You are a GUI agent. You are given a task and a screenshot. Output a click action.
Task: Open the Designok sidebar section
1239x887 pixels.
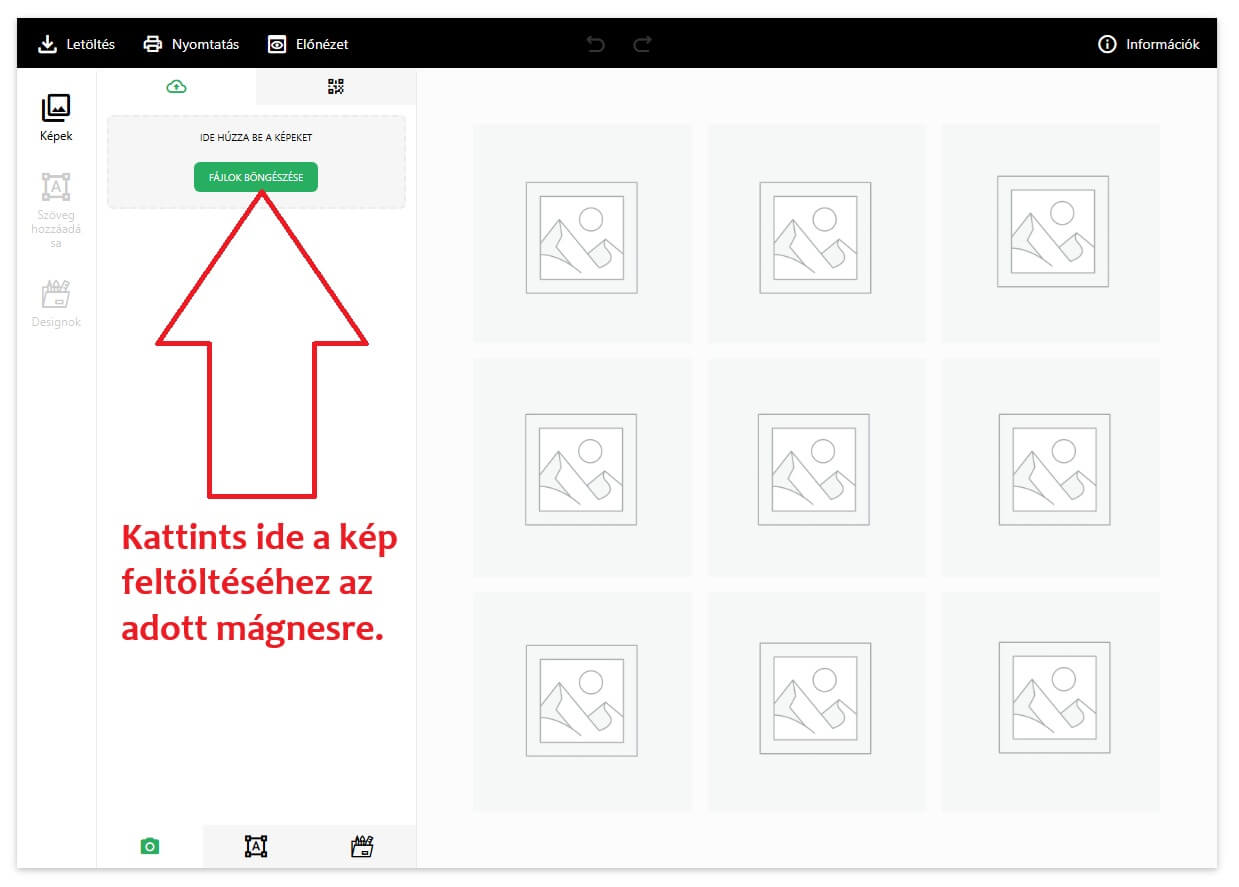[56, 303]
